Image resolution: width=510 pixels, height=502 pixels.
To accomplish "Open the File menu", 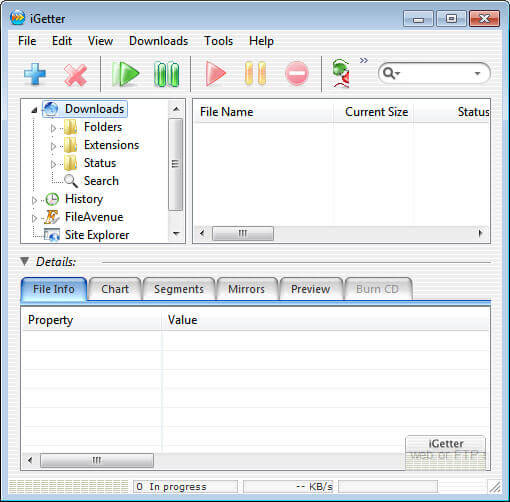I will point(27,41).
